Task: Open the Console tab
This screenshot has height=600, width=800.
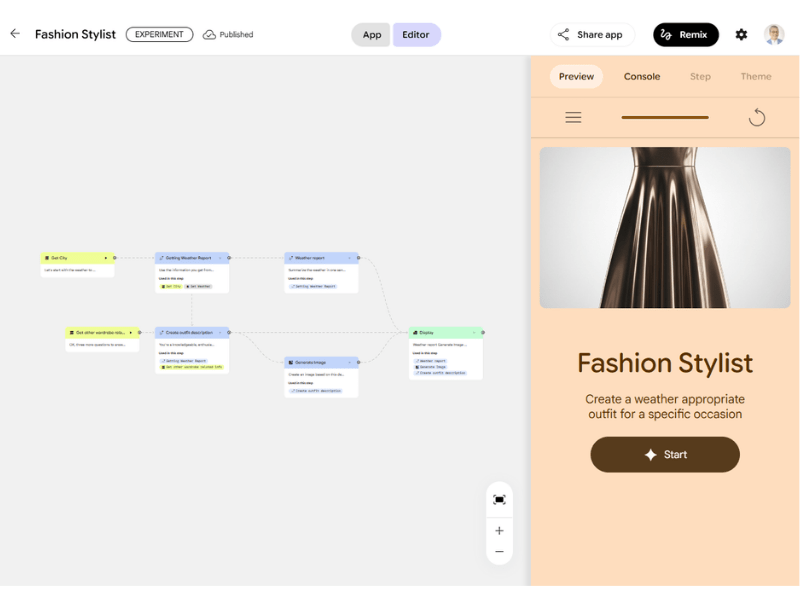Action: coord(642,77)
